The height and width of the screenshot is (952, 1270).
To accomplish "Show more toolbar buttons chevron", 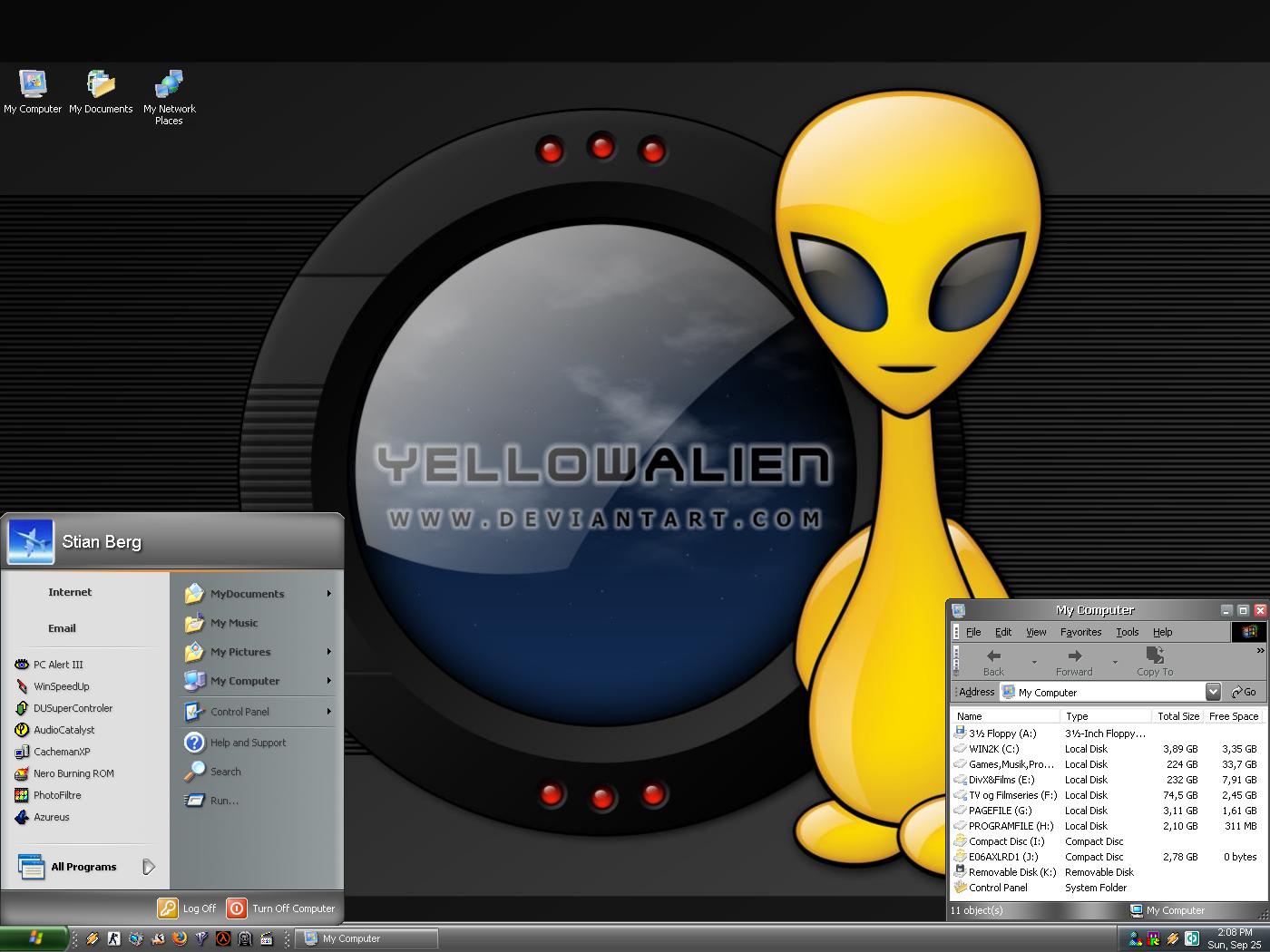I will pos(1260,651).
